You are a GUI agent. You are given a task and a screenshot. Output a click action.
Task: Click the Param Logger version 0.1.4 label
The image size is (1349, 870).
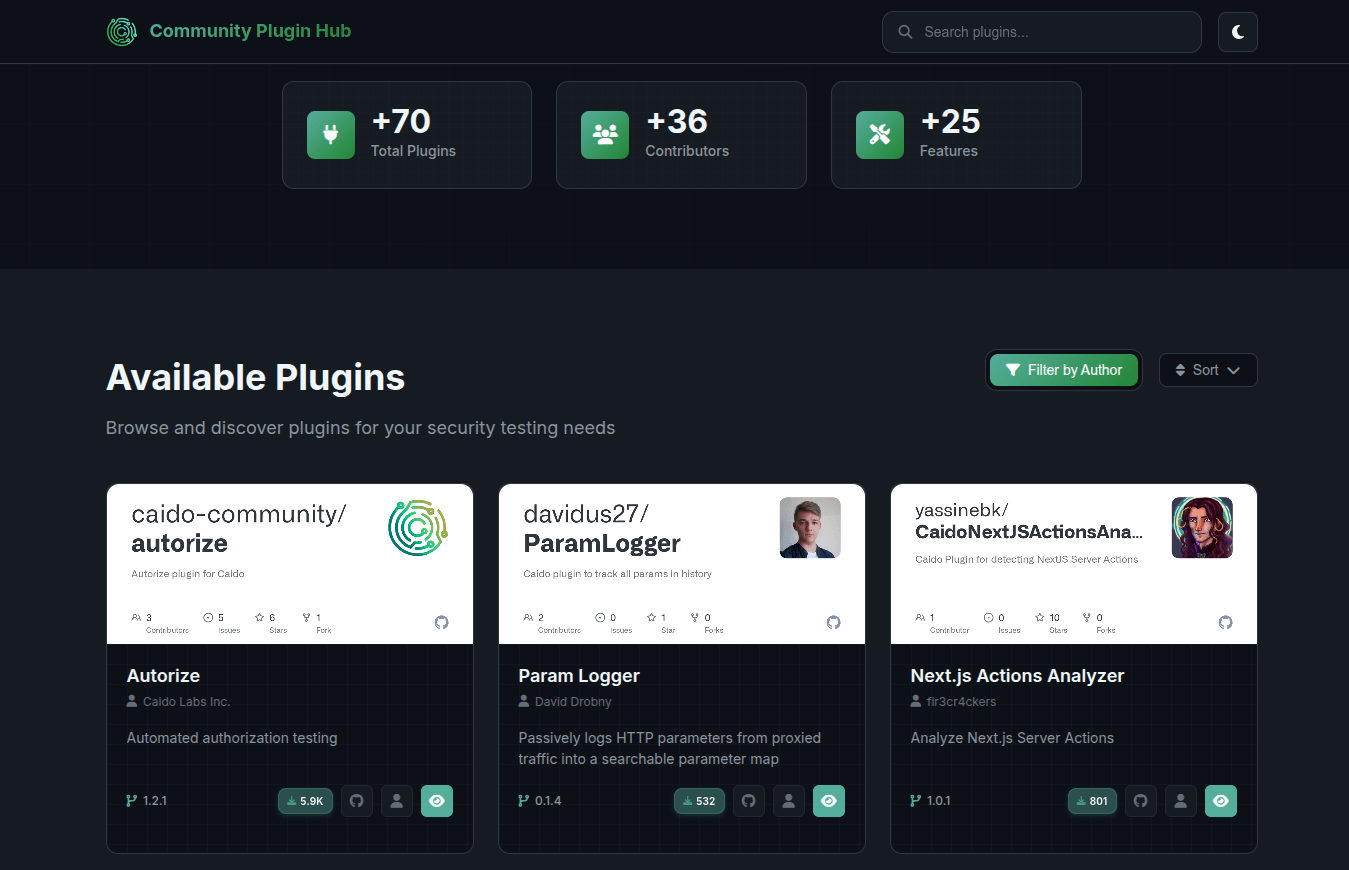pos(548,801)
